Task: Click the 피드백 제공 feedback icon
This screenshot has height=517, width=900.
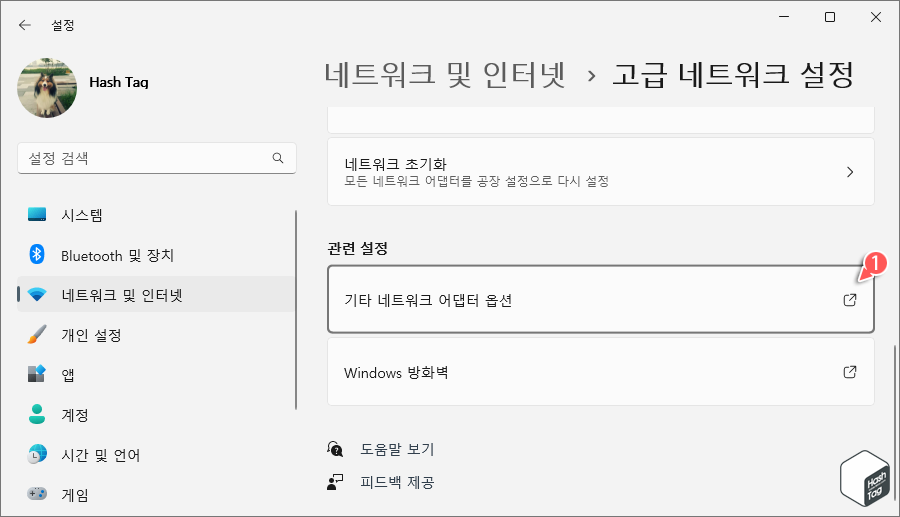Action: click(335, 482)
